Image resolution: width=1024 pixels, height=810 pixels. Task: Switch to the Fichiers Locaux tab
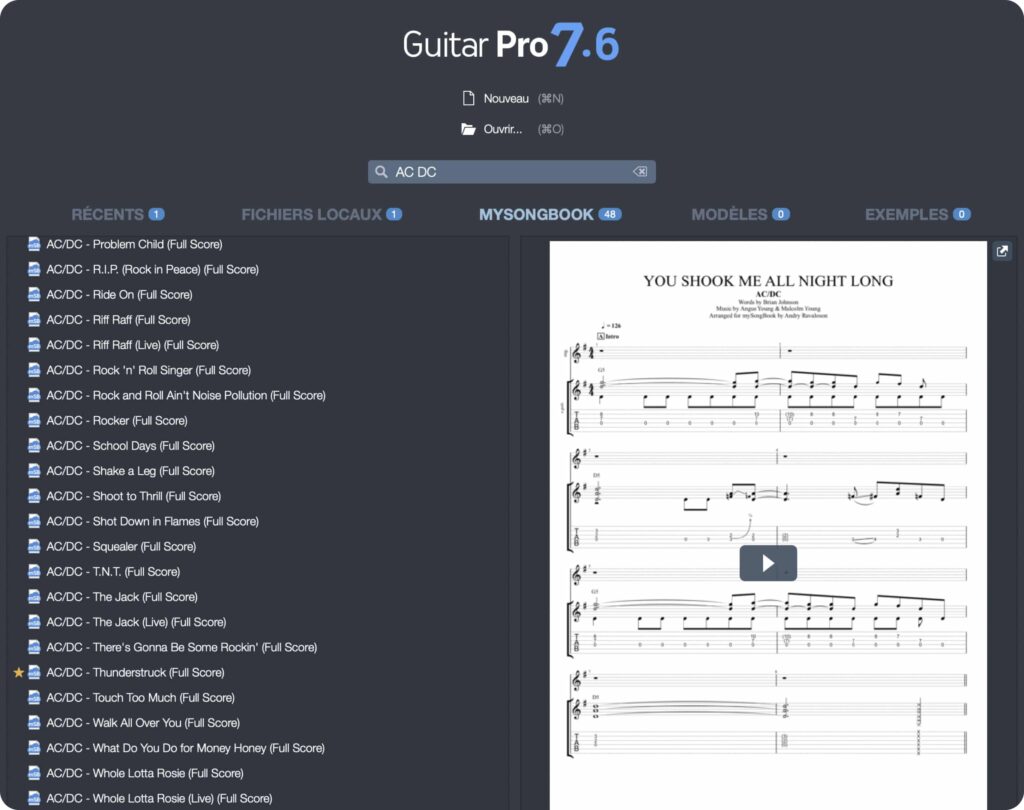click(321, 214)
